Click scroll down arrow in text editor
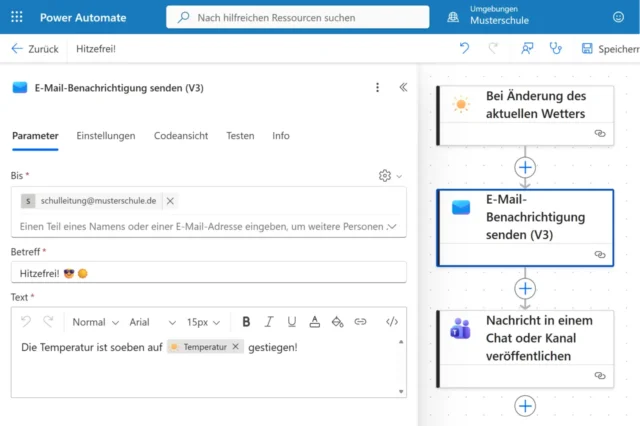 (401, 392)
